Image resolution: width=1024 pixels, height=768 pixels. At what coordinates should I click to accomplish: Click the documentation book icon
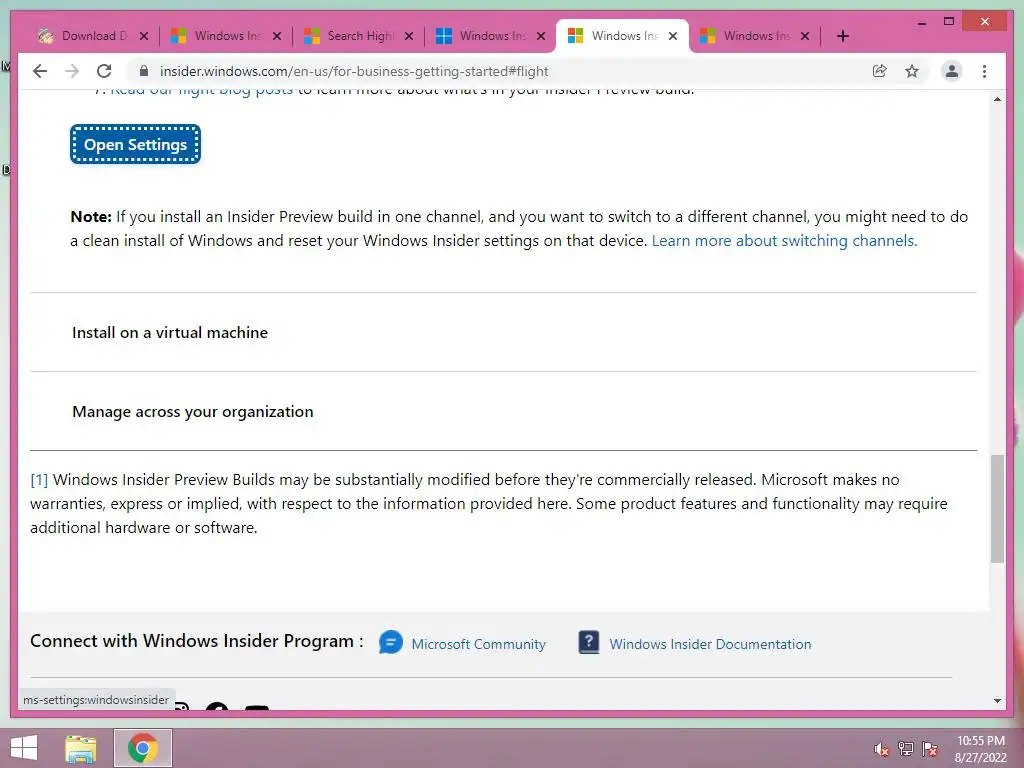point(588,642)
